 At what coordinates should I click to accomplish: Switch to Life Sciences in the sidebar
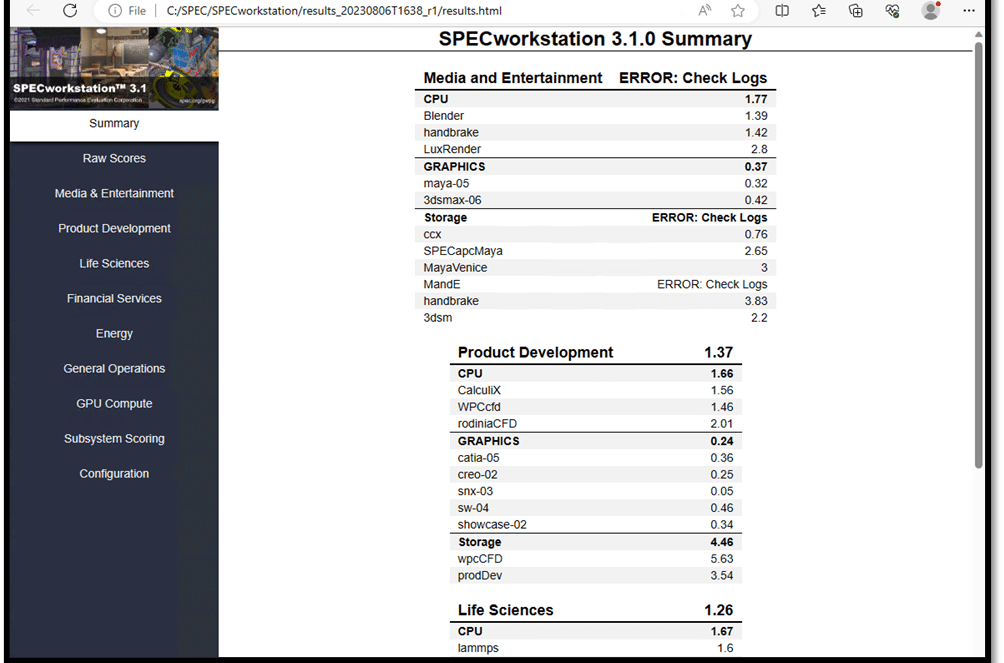[114, 263]
